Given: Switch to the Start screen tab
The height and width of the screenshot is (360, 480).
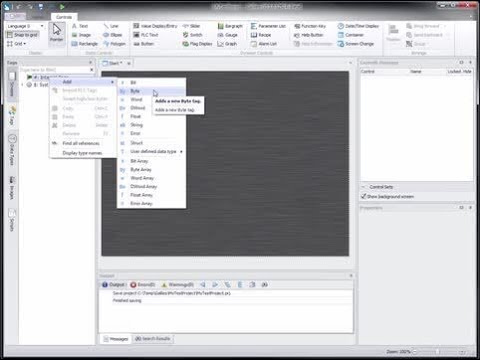Looking at the screenshot, I should coord(113,63).
